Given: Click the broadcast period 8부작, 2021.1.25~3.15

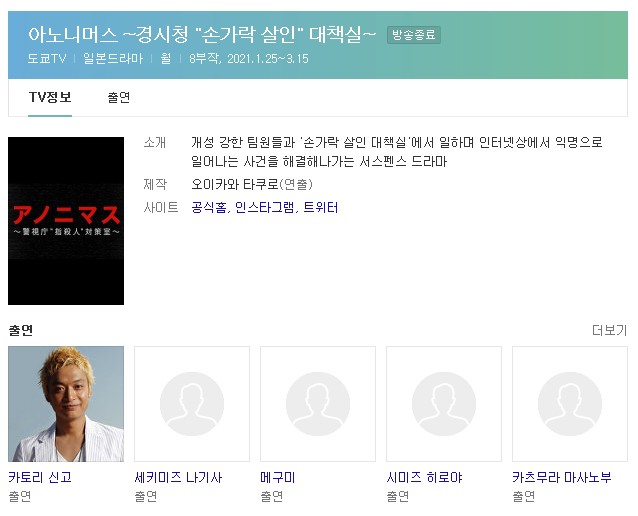Looking at the screenshot, I should [x=249, y=59].
